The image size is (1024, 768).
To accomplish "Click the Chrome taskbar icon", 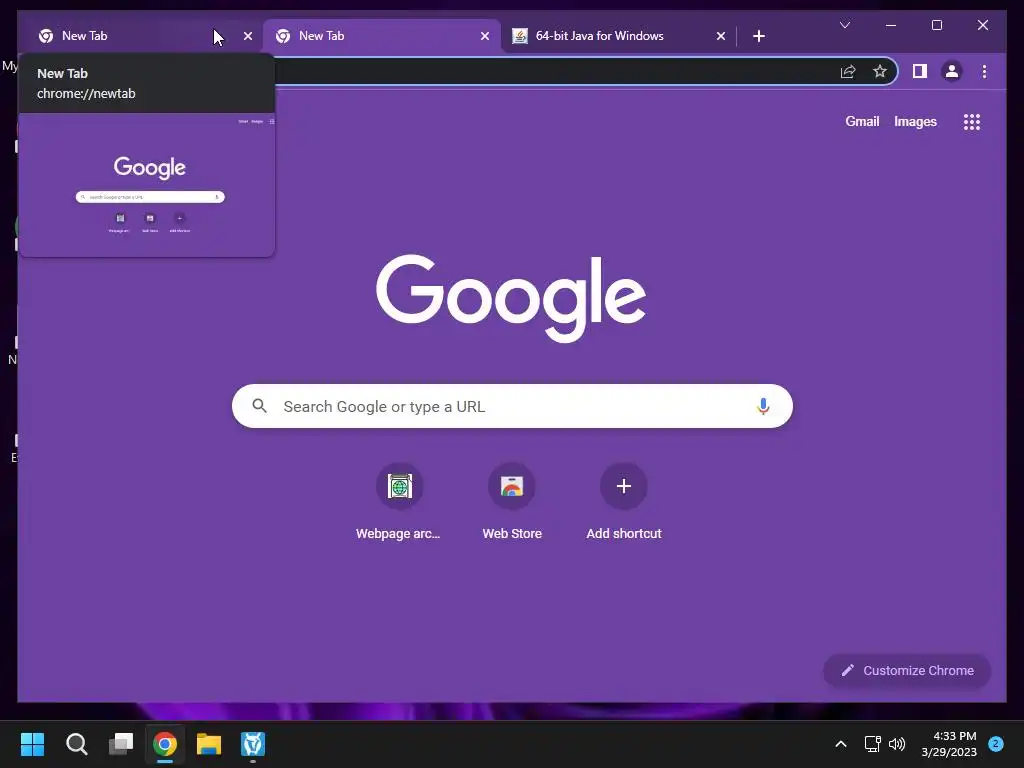I will pyautogui.click(x=165, y=744).
